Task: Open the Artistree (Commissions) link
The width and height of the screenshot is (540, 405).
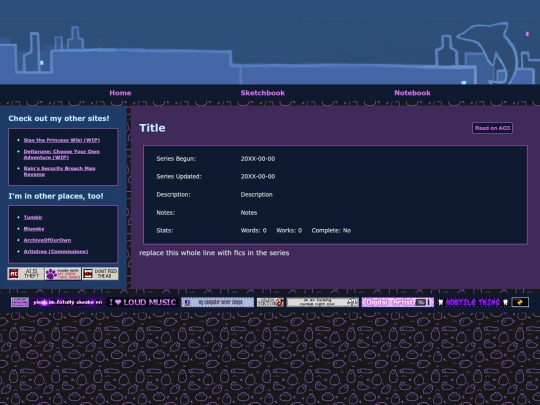Action: (56, 251)
